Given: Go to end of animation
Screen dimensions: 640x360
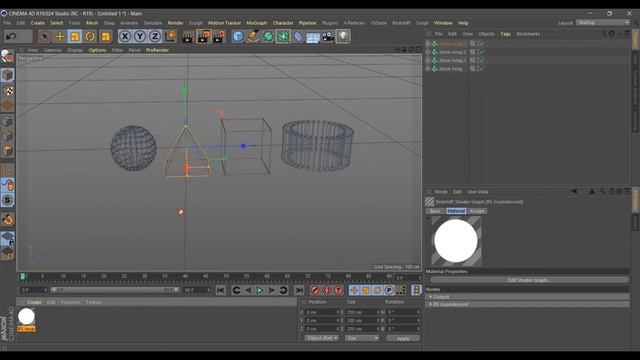Looking at the screenshot, I should pos(299,290).
